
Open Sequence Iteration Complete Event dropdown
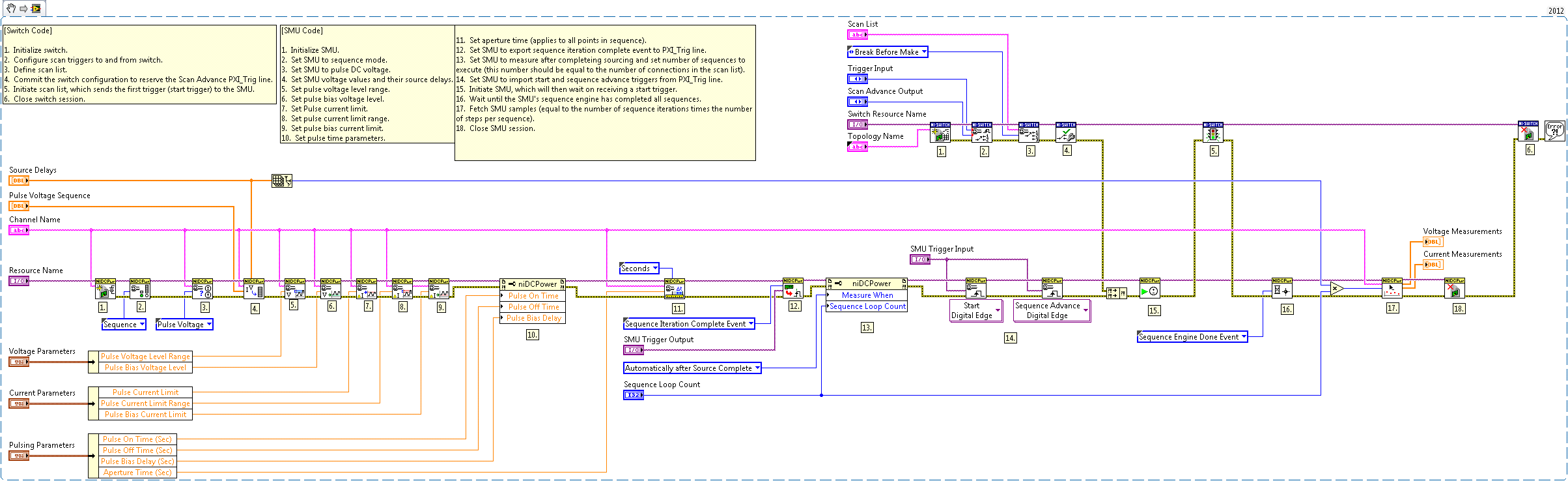[751, 323]
